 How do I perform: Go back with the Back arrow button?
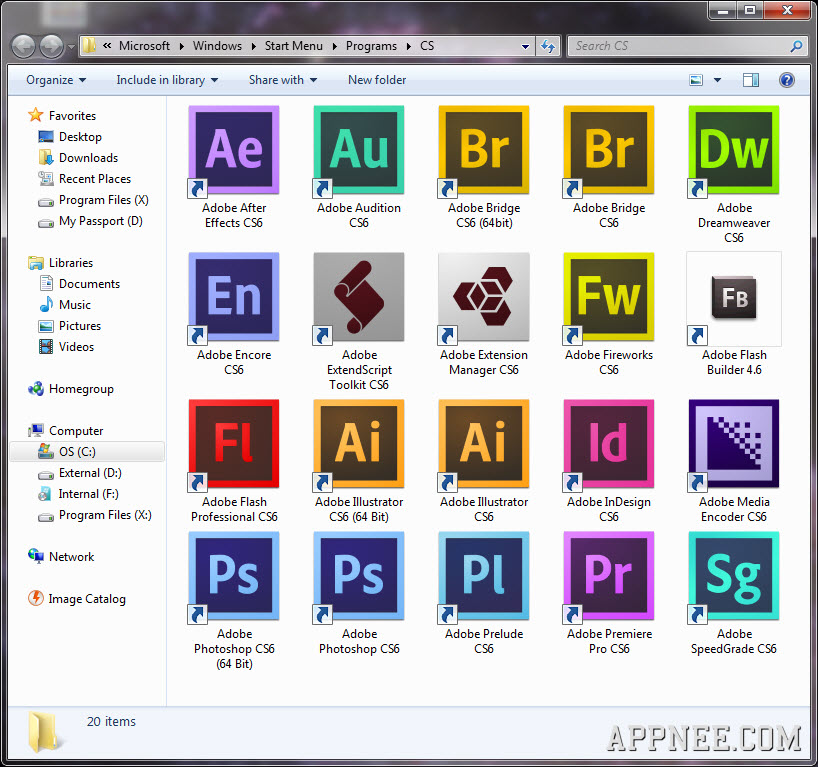23,46
